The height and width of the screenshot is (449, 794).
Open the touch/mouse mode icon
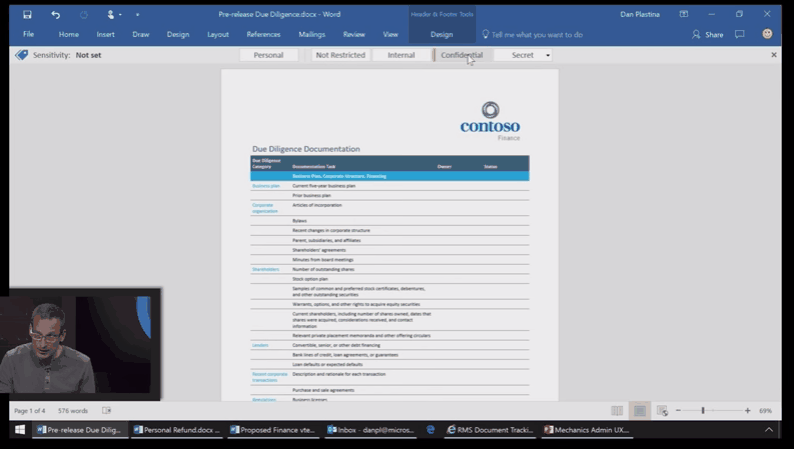click(x=110, y=15)
